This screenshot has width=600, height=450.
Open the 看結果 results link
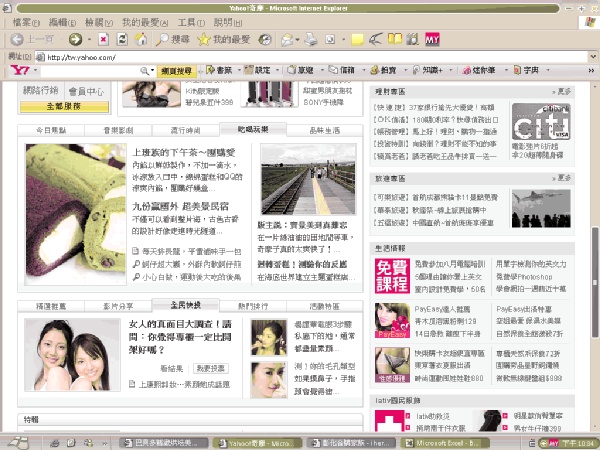tap(171, 368)
